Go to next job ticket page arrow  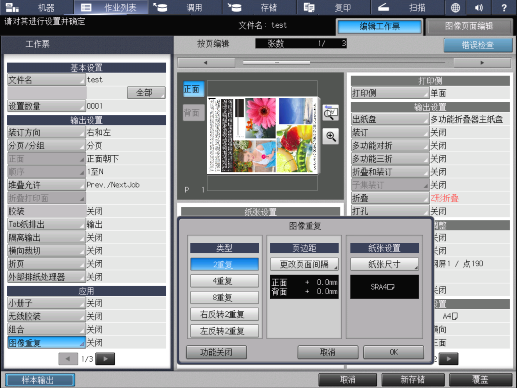click(x=105, y=359)
